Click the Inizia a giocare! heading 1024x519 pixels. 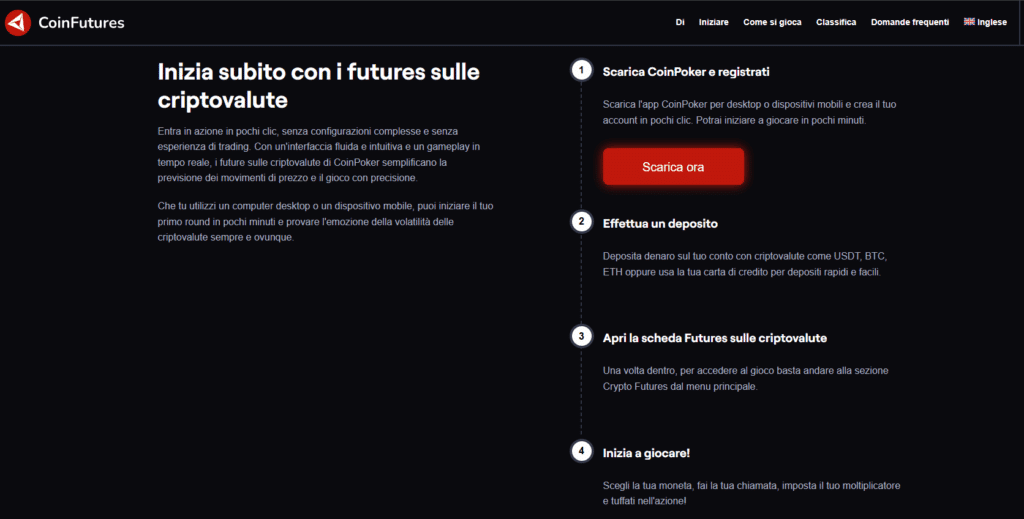(x=646, y=453)
